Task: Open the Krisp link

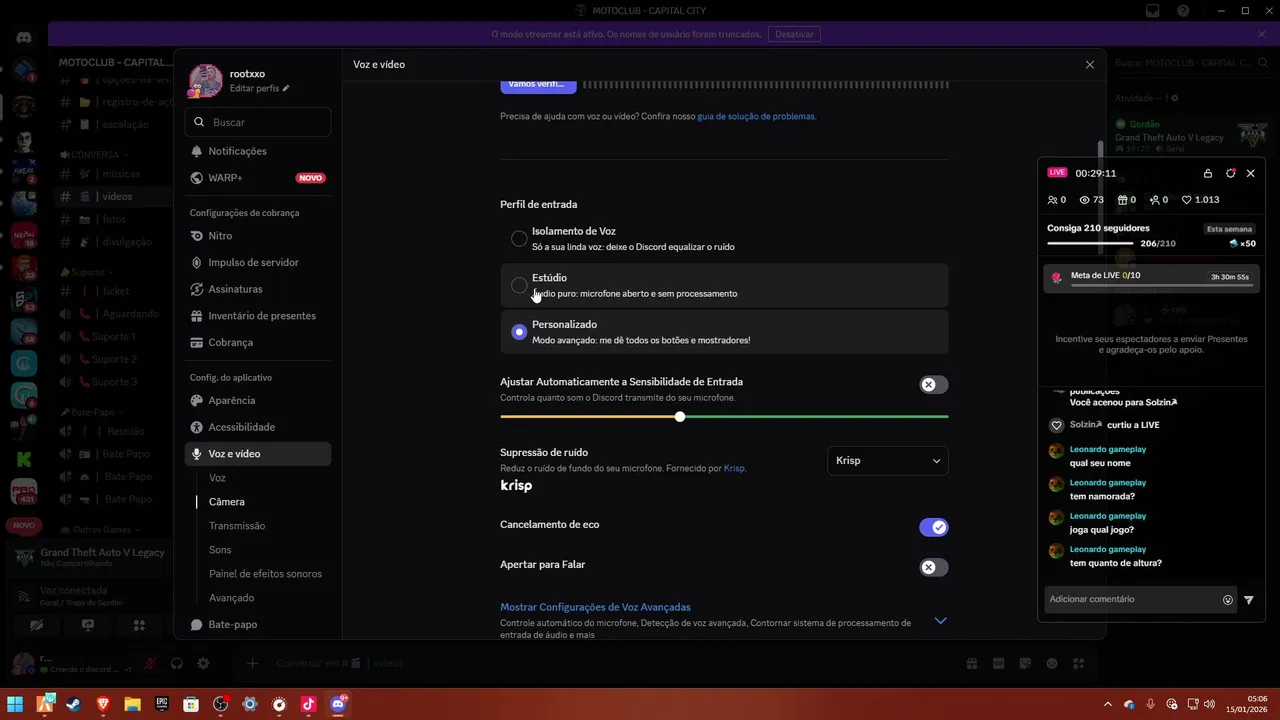Action: pos(734,468)
